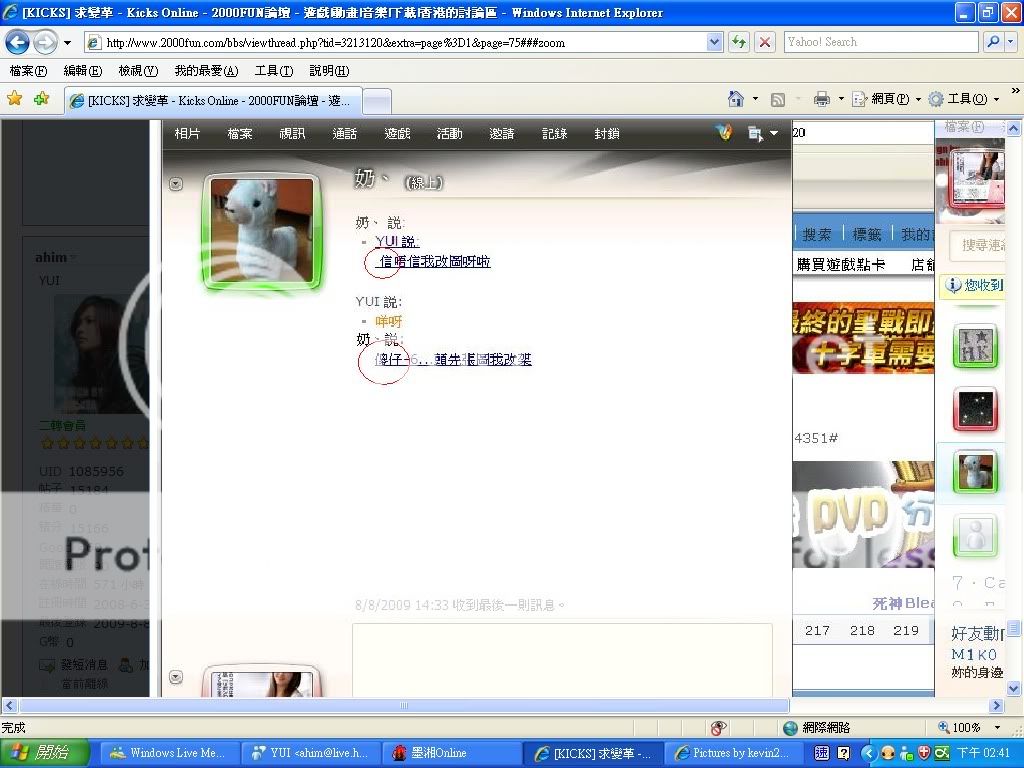Click the messenger butterfly icon in chat toolbar
The height and width of the screenshot is (768, 1024).
pyautogui.click(x=725, y=133)
